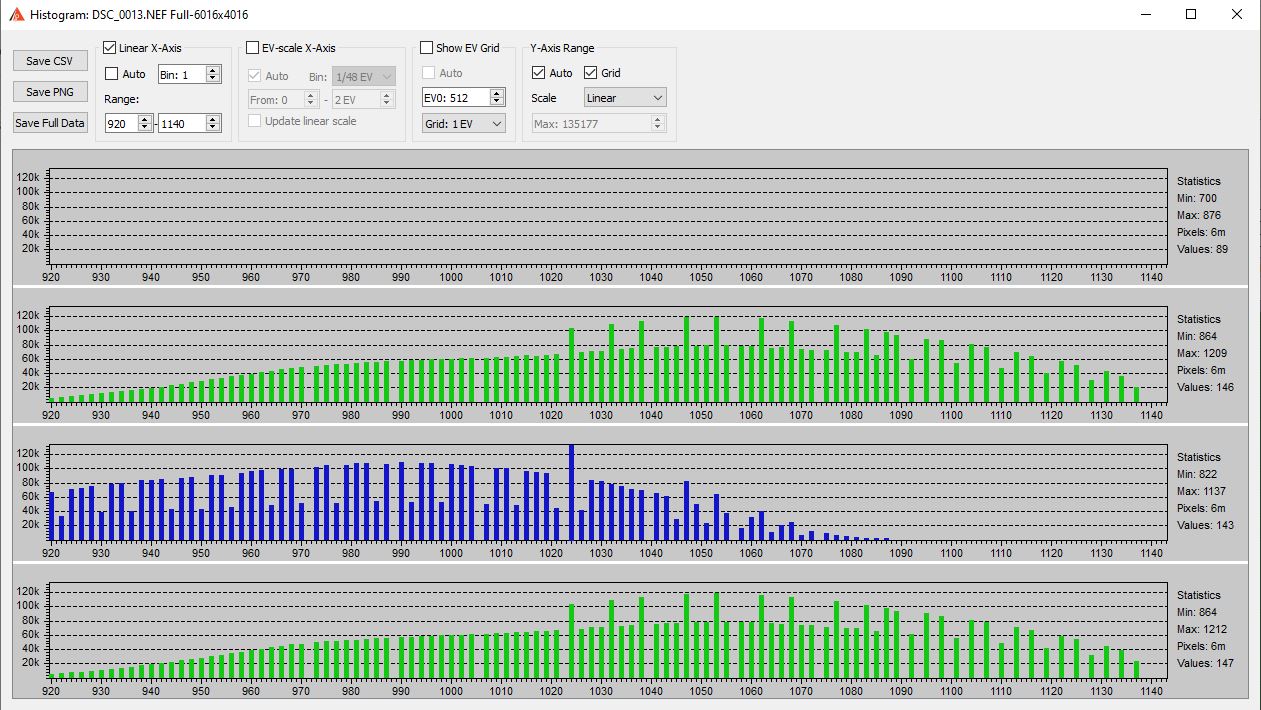This screenshot has height=710, width=1261.
Task: Click the Save CSV button
Action: coord(50,61)
